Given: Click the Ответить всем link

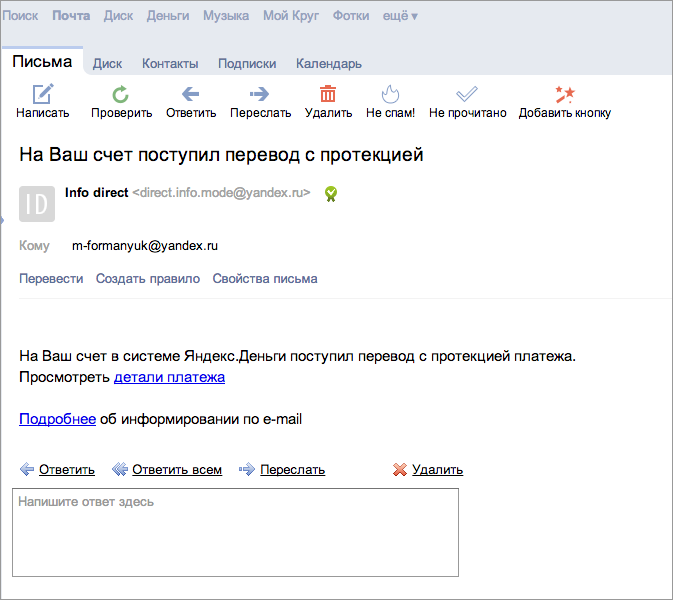Looking at the screenshot, I should pos(177,470).
